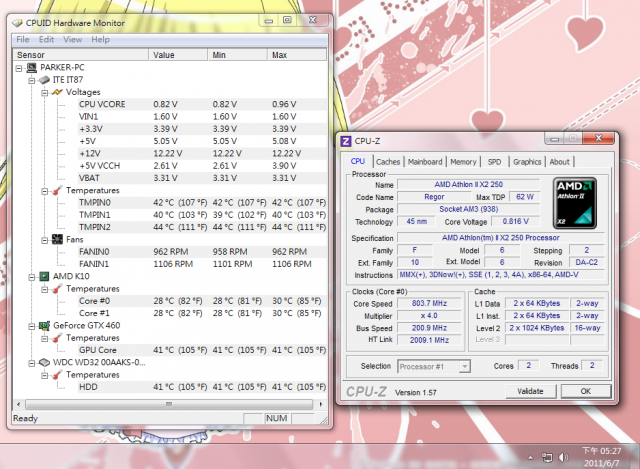
Task: Click the PARKER-PC computer icon
Action: coord(31,67)
